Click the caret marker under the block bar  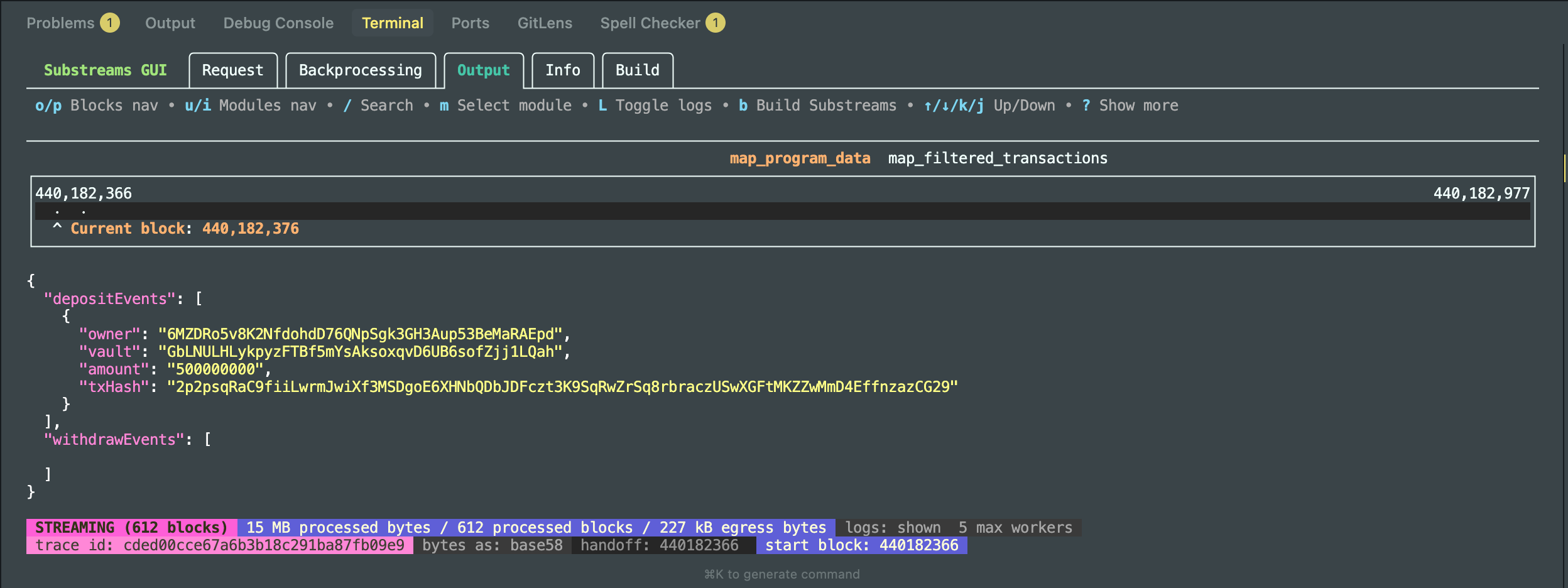pos(57,227)
